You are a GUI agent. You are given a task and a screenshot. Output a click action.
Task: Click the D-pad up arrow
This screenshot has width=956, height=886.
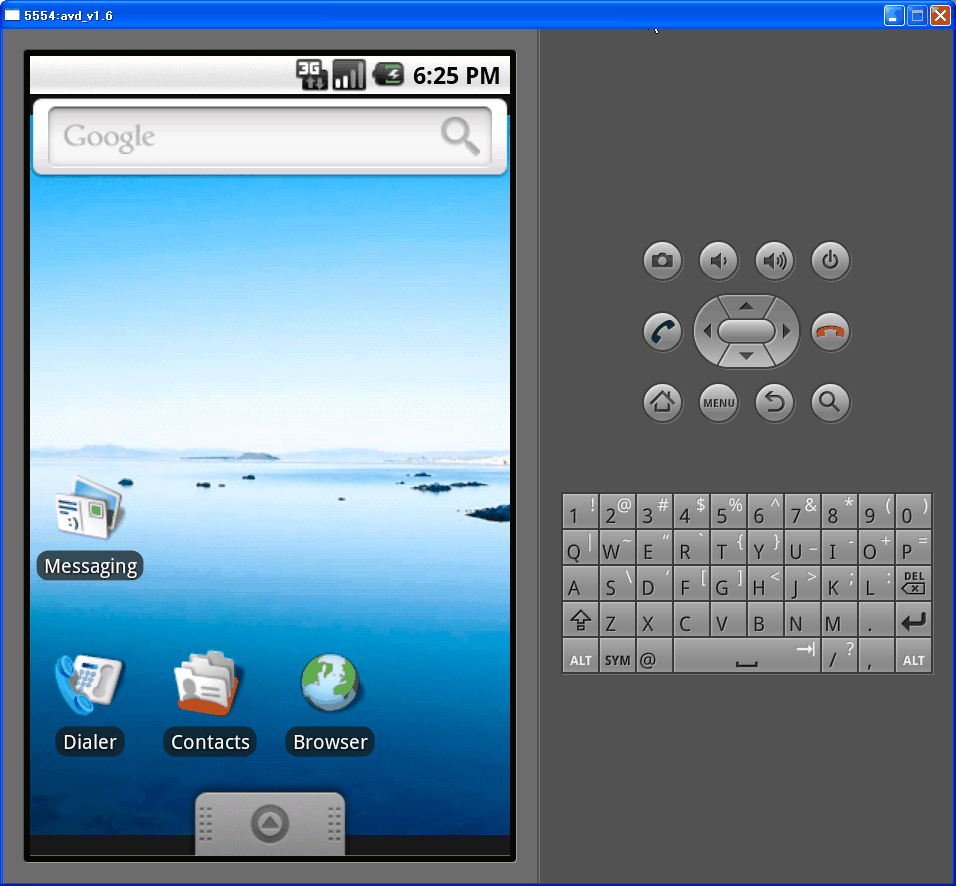pyautogui.click(x=746, y=305)
